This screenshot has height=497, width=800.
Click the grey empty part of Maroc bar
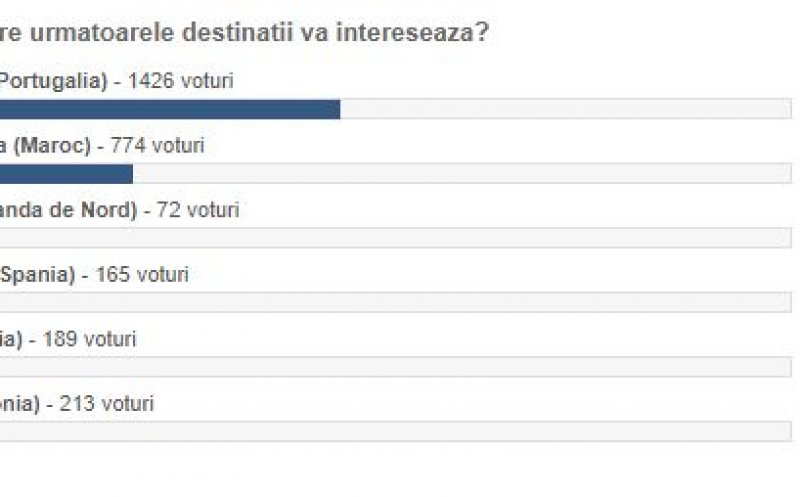click(460, 174)
